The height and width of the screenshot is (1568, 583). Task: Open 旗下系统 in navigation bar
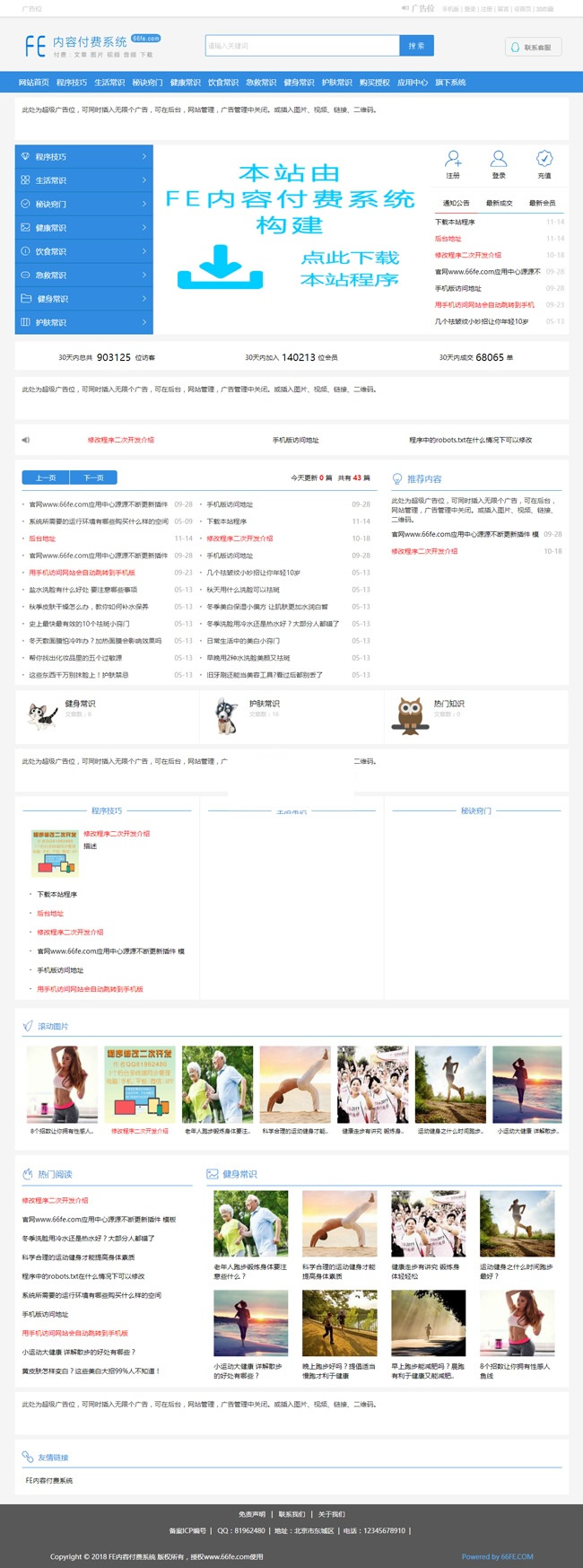click(x=450, y=82)
